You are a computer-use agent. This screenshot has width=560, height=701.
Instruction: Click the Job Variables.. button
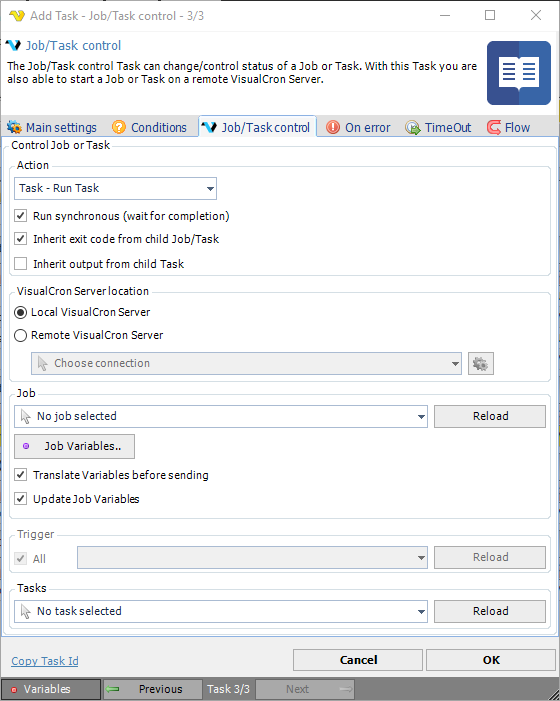74,446
